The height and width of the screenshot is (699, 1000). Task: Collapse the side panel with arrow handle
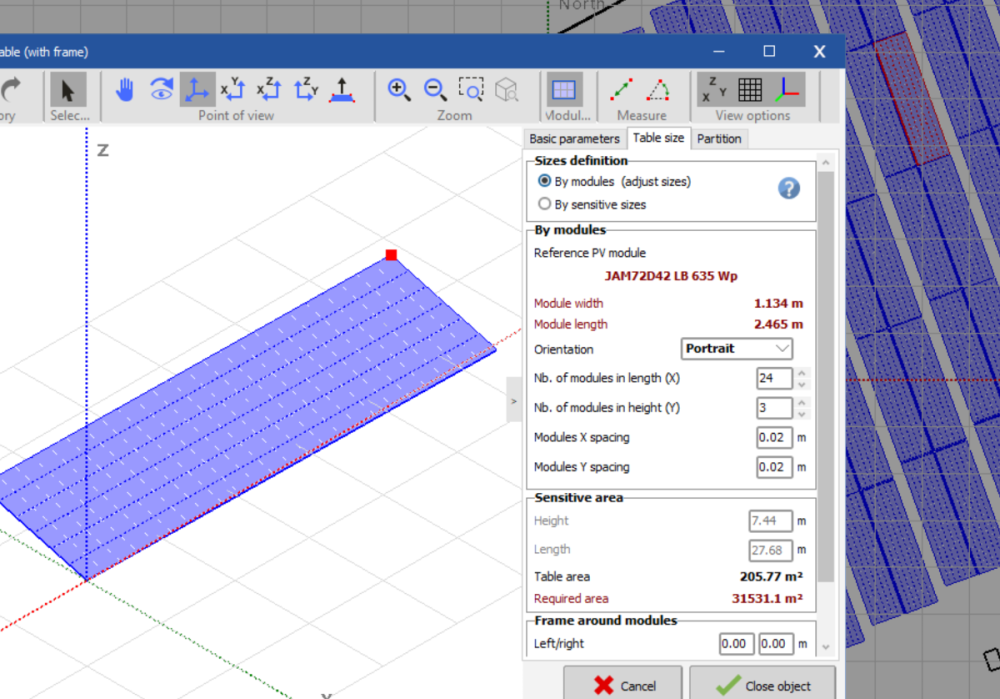[514, 401]
